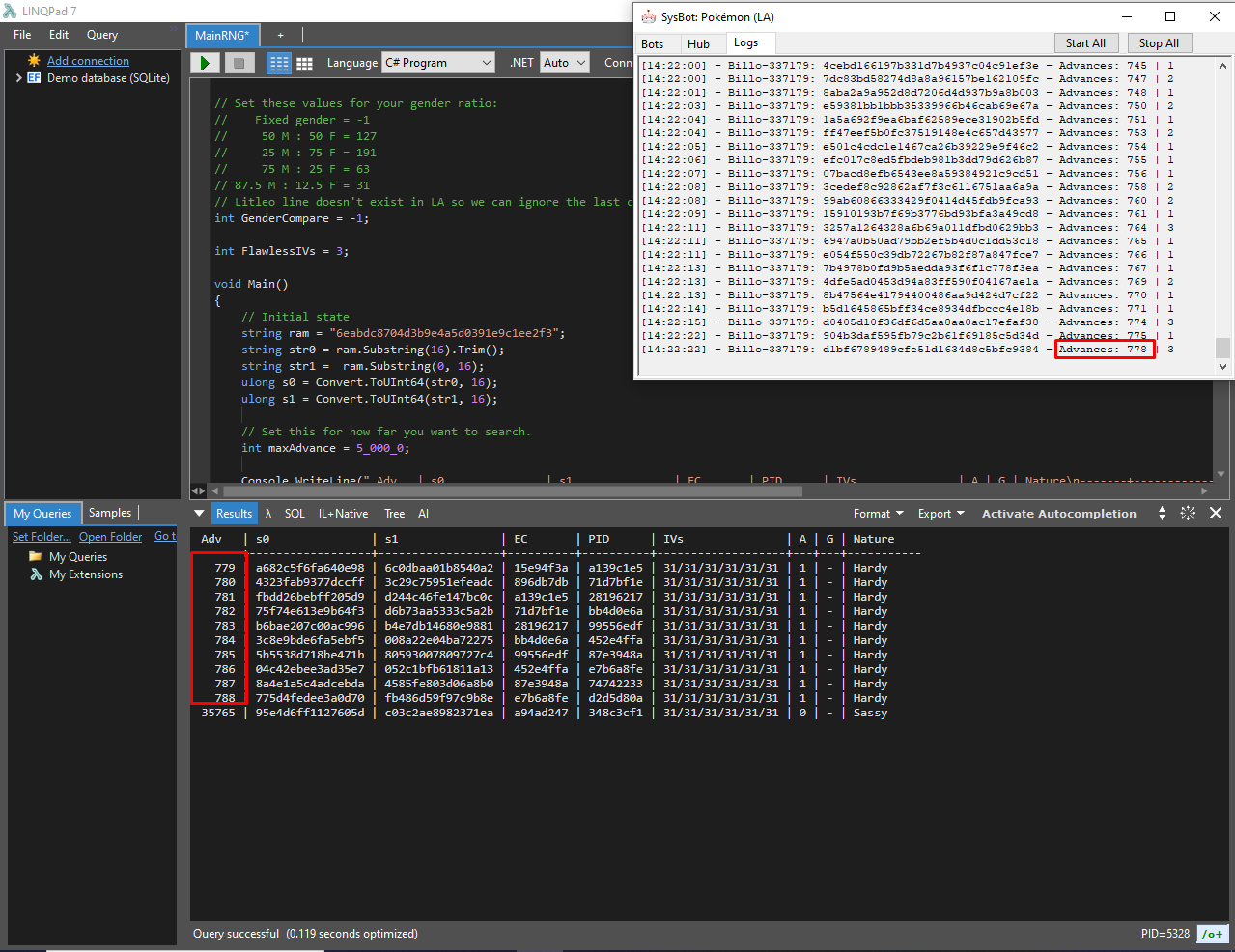
Task: Switch to the Logs tab in SysBot
Action: click(745, 42)
